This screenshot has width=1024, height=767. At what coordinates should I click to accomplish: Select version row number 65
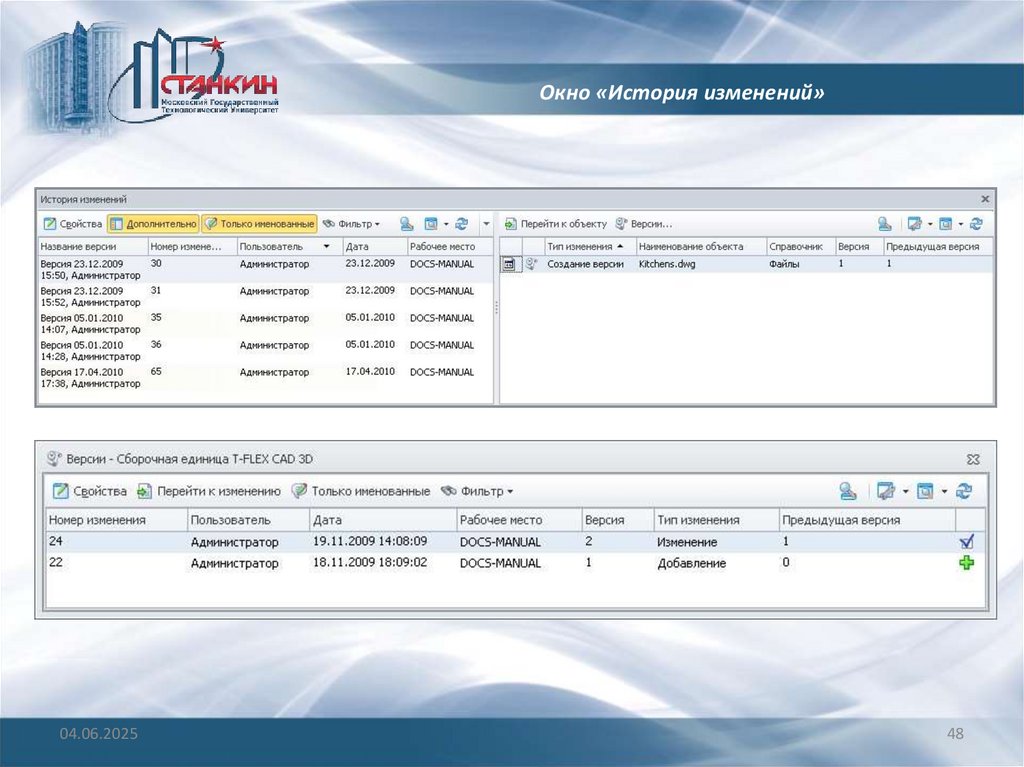click(265, 378)
